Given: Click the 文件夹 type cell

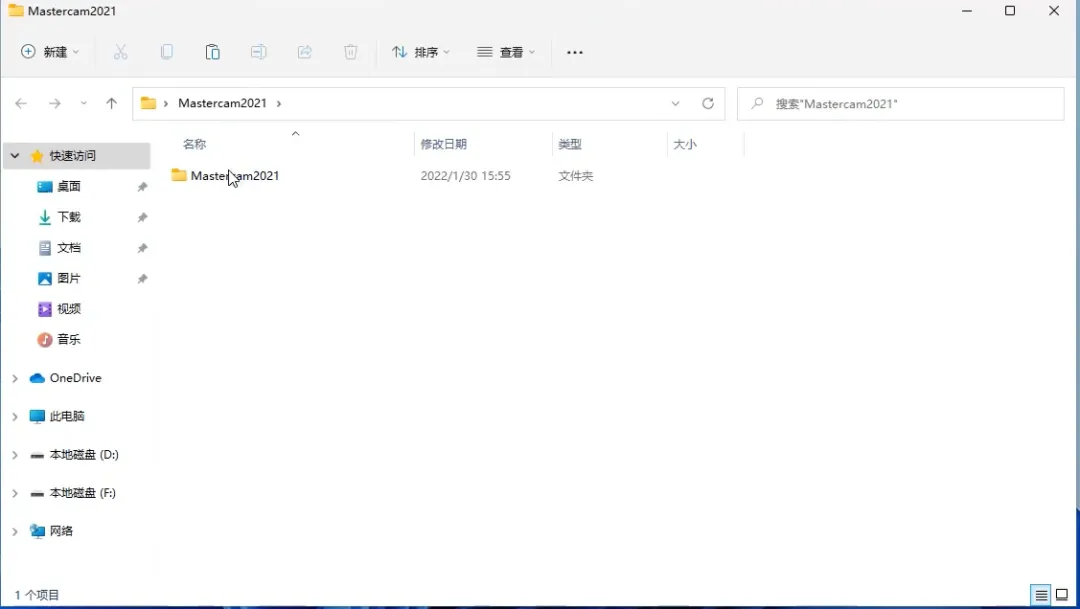Looking at the screenshot, I should point(576,176).
